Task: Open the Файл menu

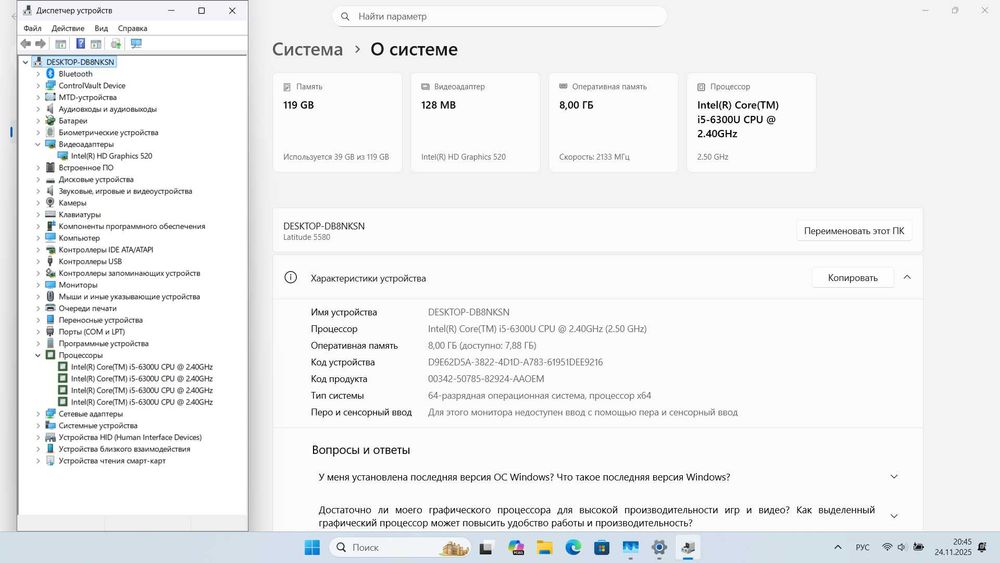Action: point(33,28)
